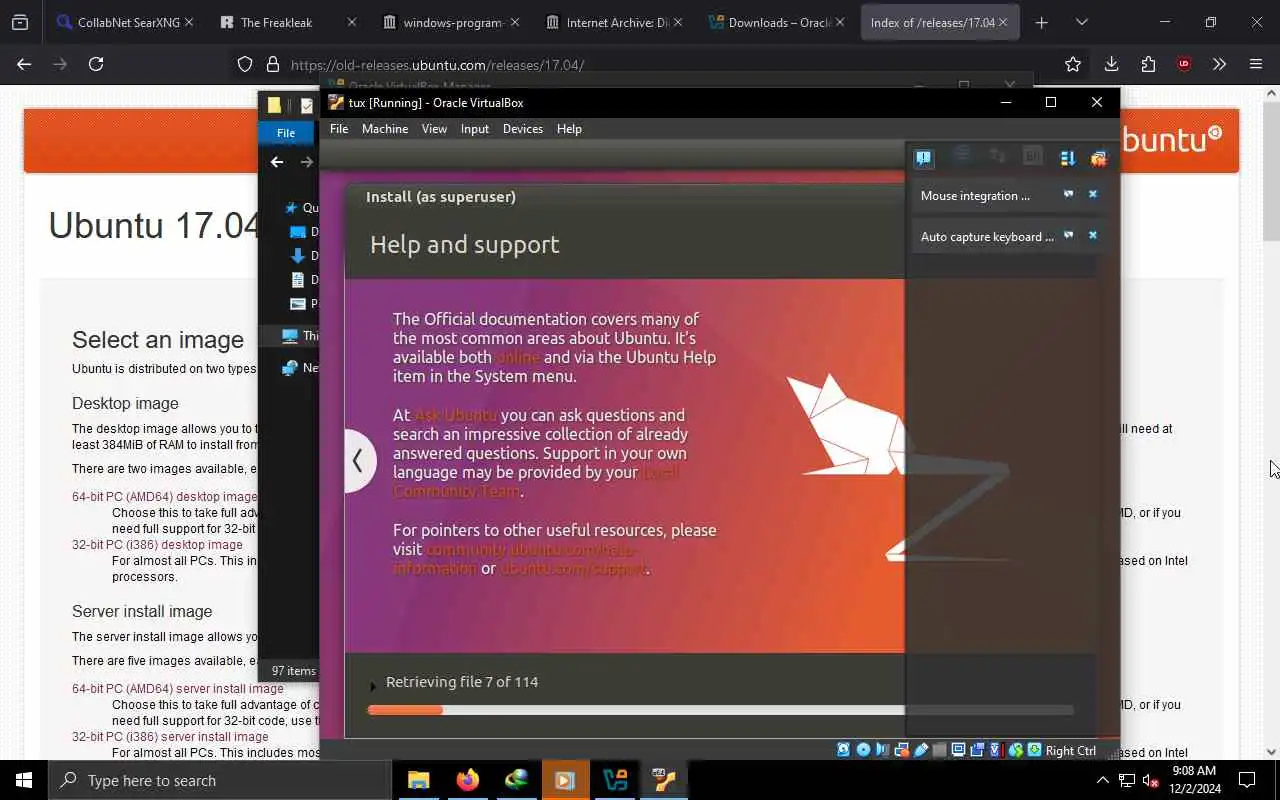
Task: Click the USB devices status icon
Action: [x=921, y=750]
